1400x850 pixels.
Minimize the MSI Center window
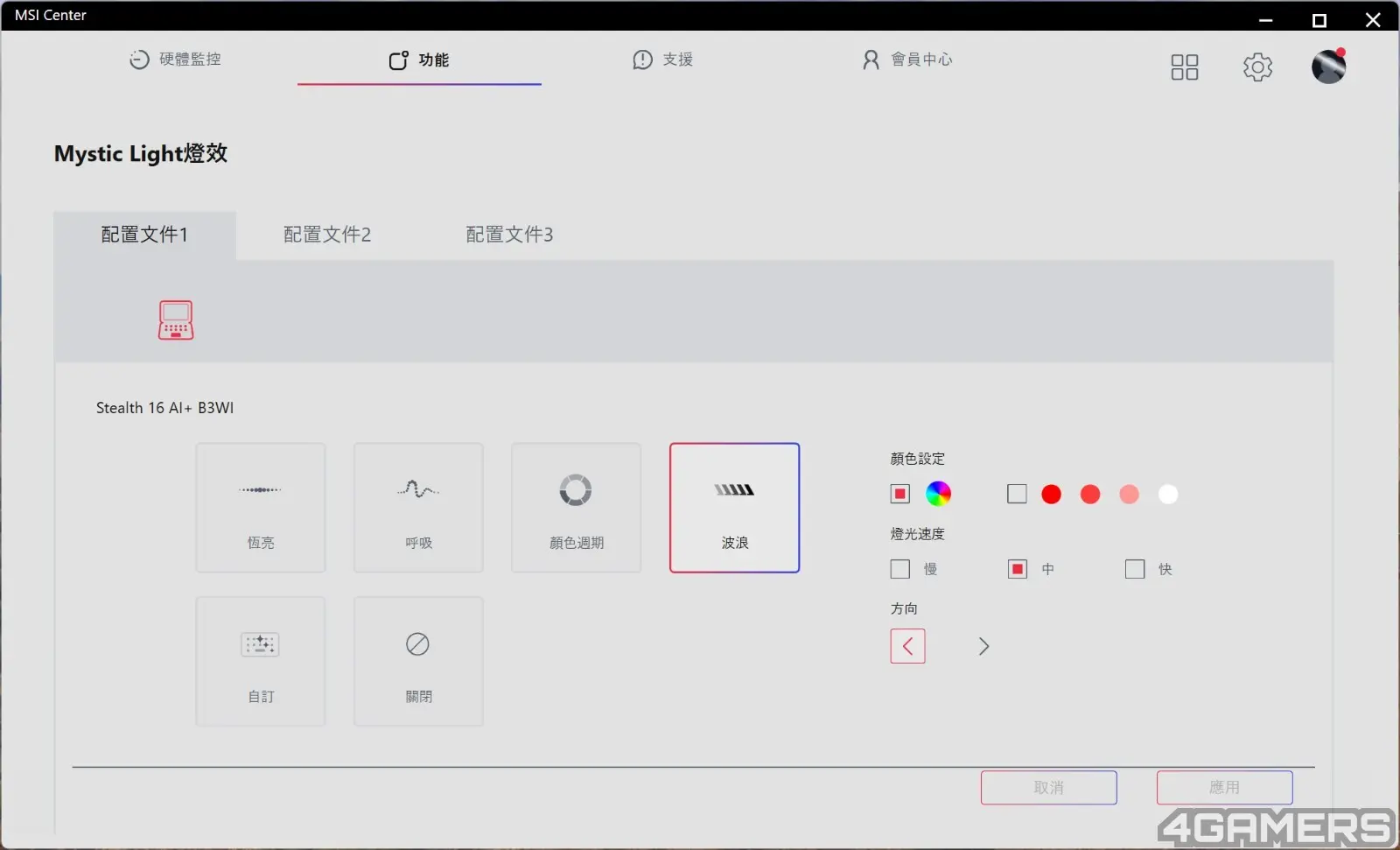click(x=1266, y=19)
